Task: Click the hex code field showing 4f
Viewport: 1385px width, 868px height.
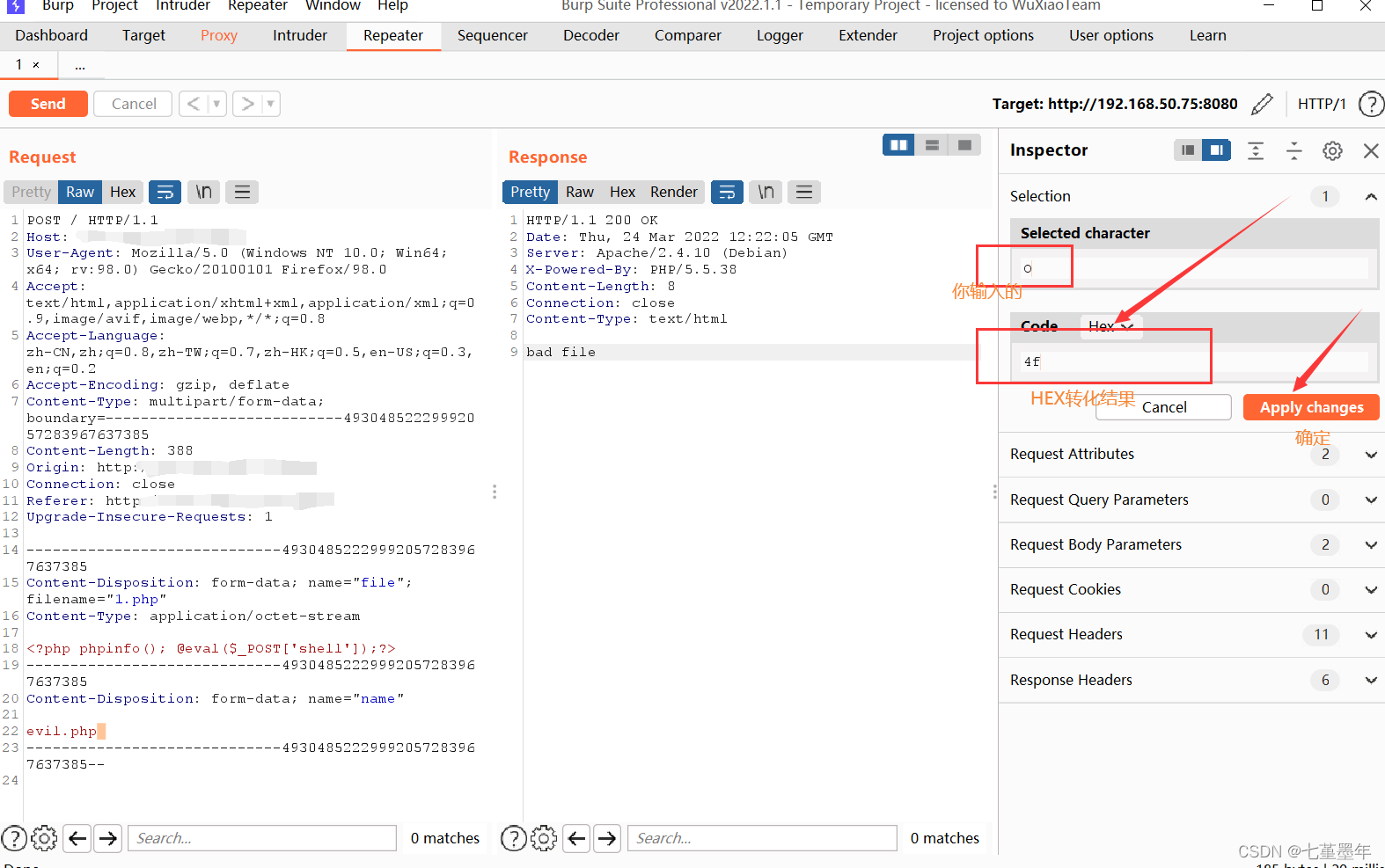Action: click(x=1194, y=361)
